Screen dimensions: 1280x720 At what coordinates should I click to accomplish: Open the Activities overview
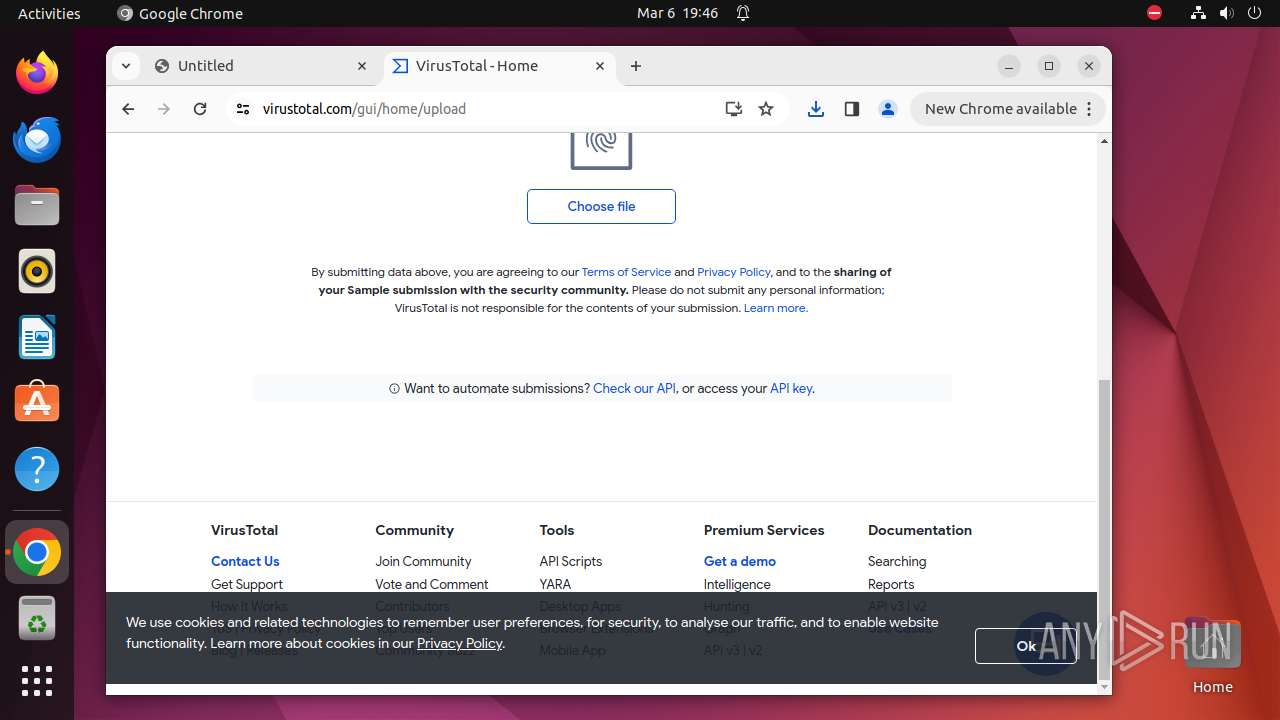pos(49,13)
